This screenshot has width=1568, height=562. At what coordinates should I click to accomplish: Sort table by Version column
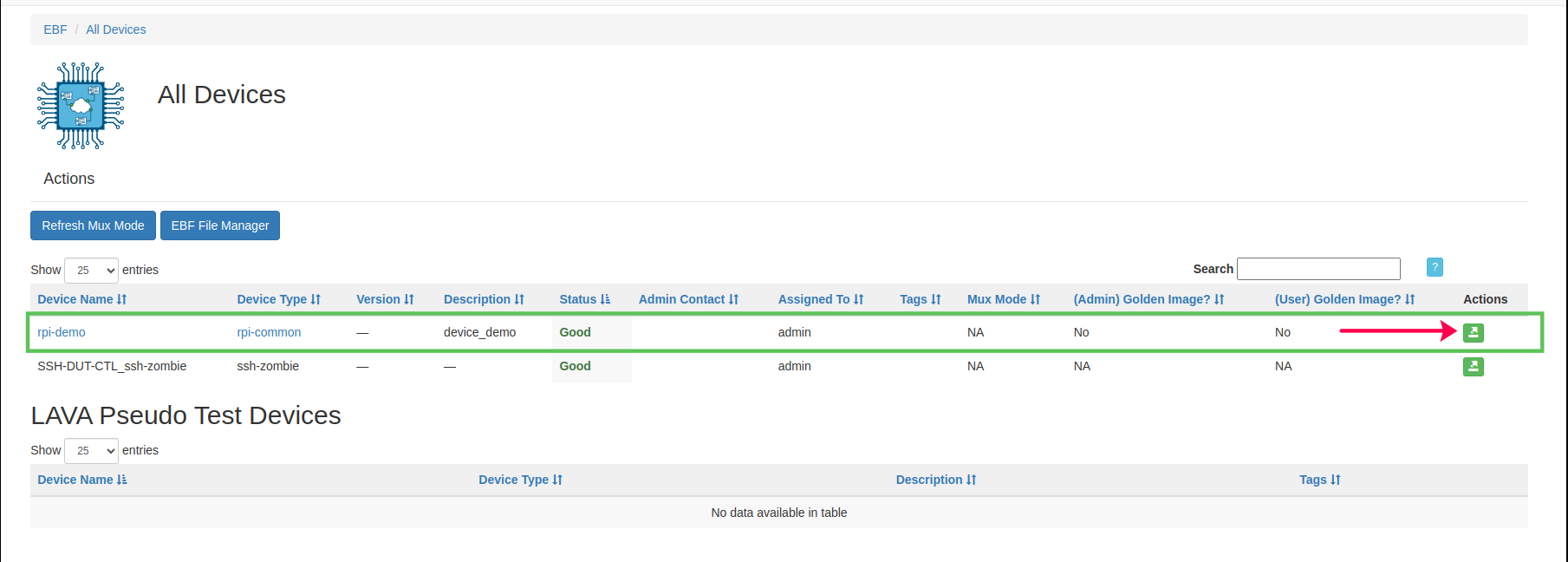point(385,299)
